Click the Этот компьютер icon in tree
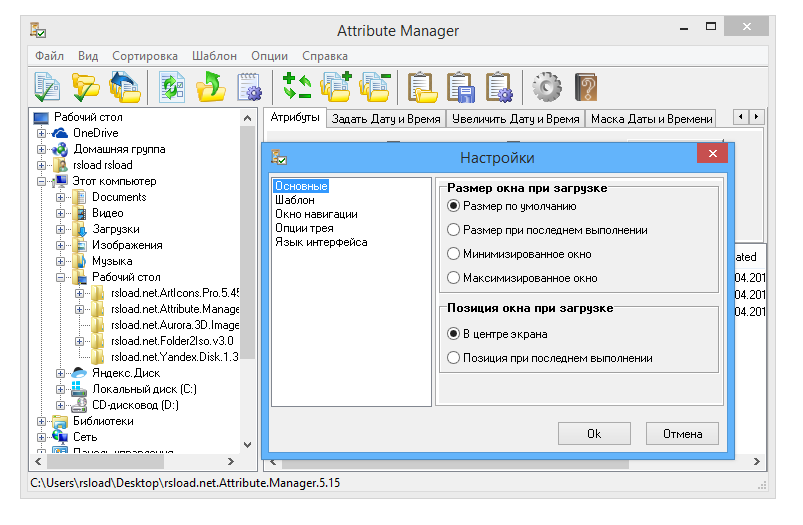The height and width of the screenshot is (525, 803). pos(60,181)
